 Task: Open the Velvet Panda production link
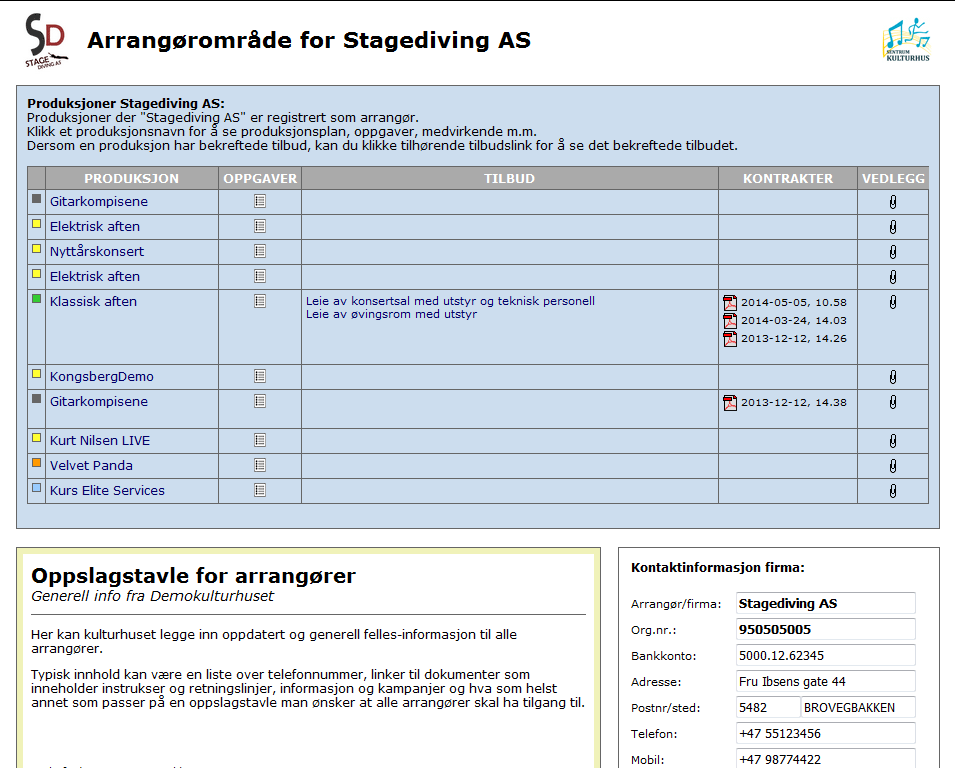(x=91, y=466)
